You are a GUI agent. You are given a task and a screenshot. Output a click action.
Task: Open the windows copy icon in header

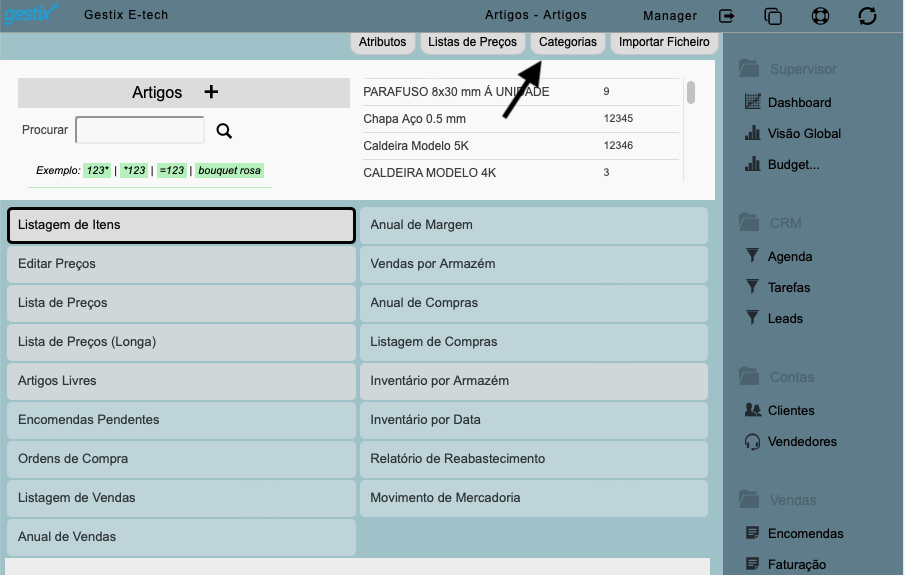coord(773,16)
